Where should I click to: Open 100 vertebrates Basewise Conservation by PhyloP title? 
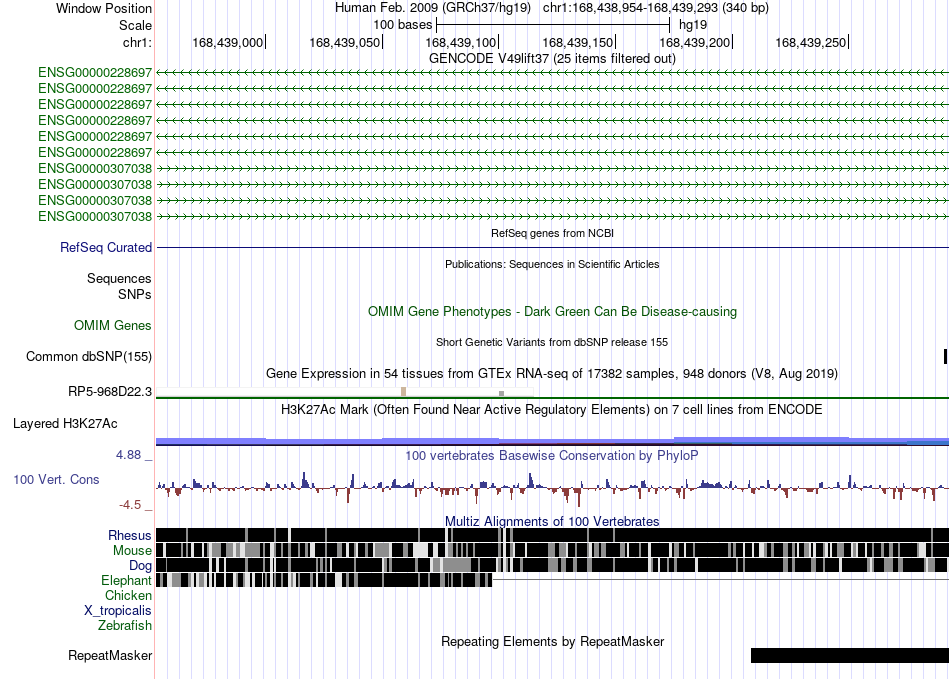552,455
